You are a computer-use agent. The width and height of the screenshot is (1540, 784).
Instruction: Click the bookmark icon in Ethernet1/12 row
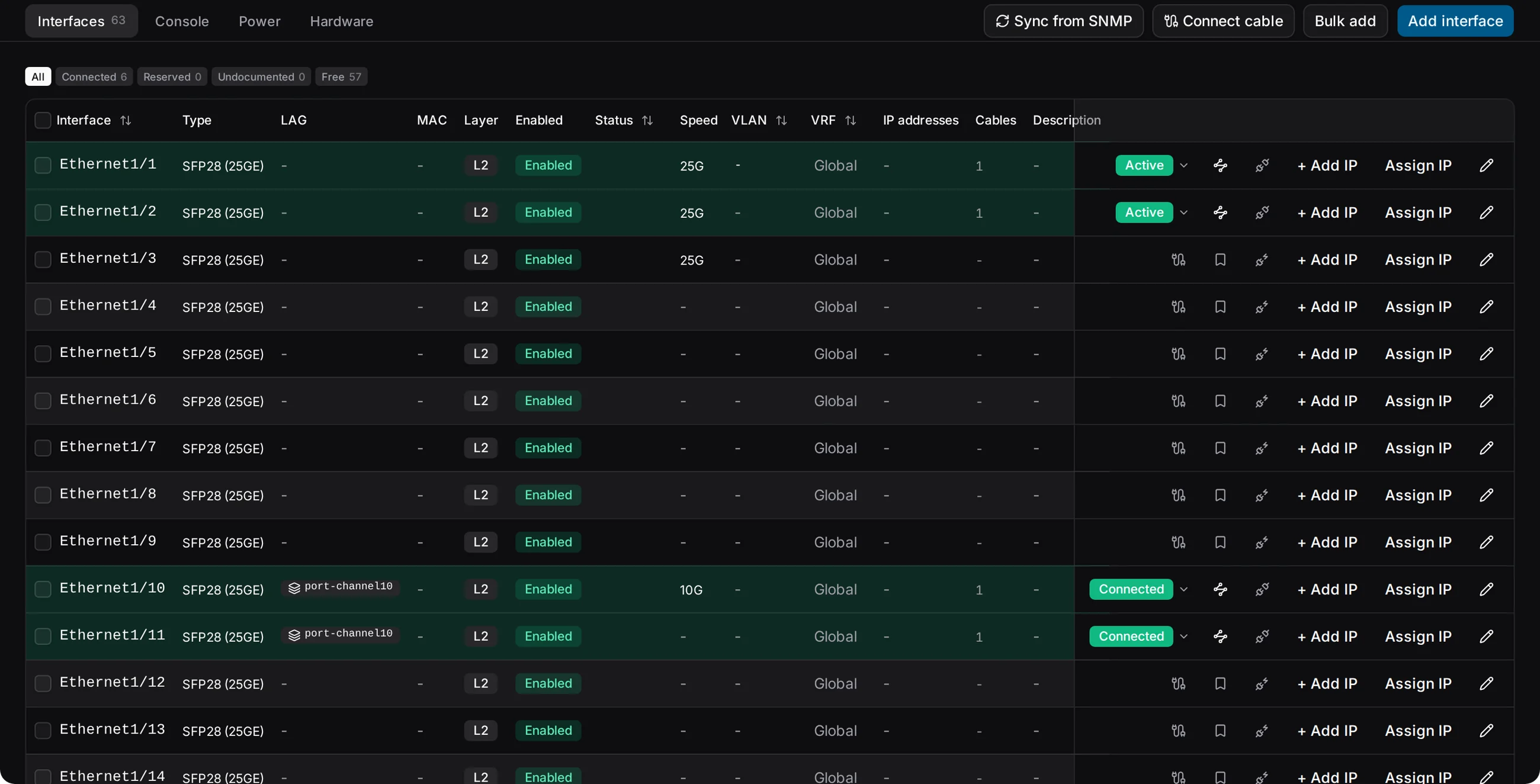[1220, 683]
